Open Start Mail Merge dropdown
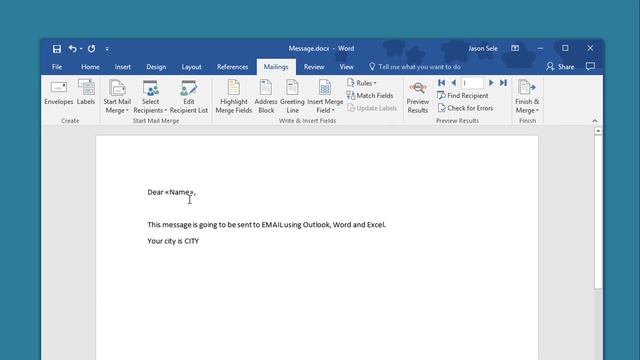This screenshot has height=360, width=640. [117, 97]
